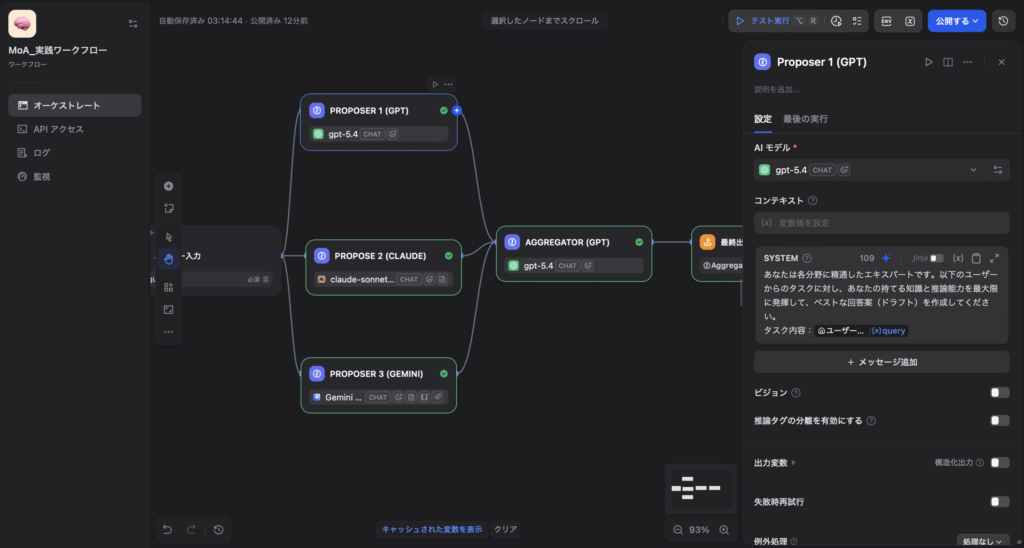Select pointer mode tool
This screenshot has width=1024, height=548.
click(x=168, y=236)
